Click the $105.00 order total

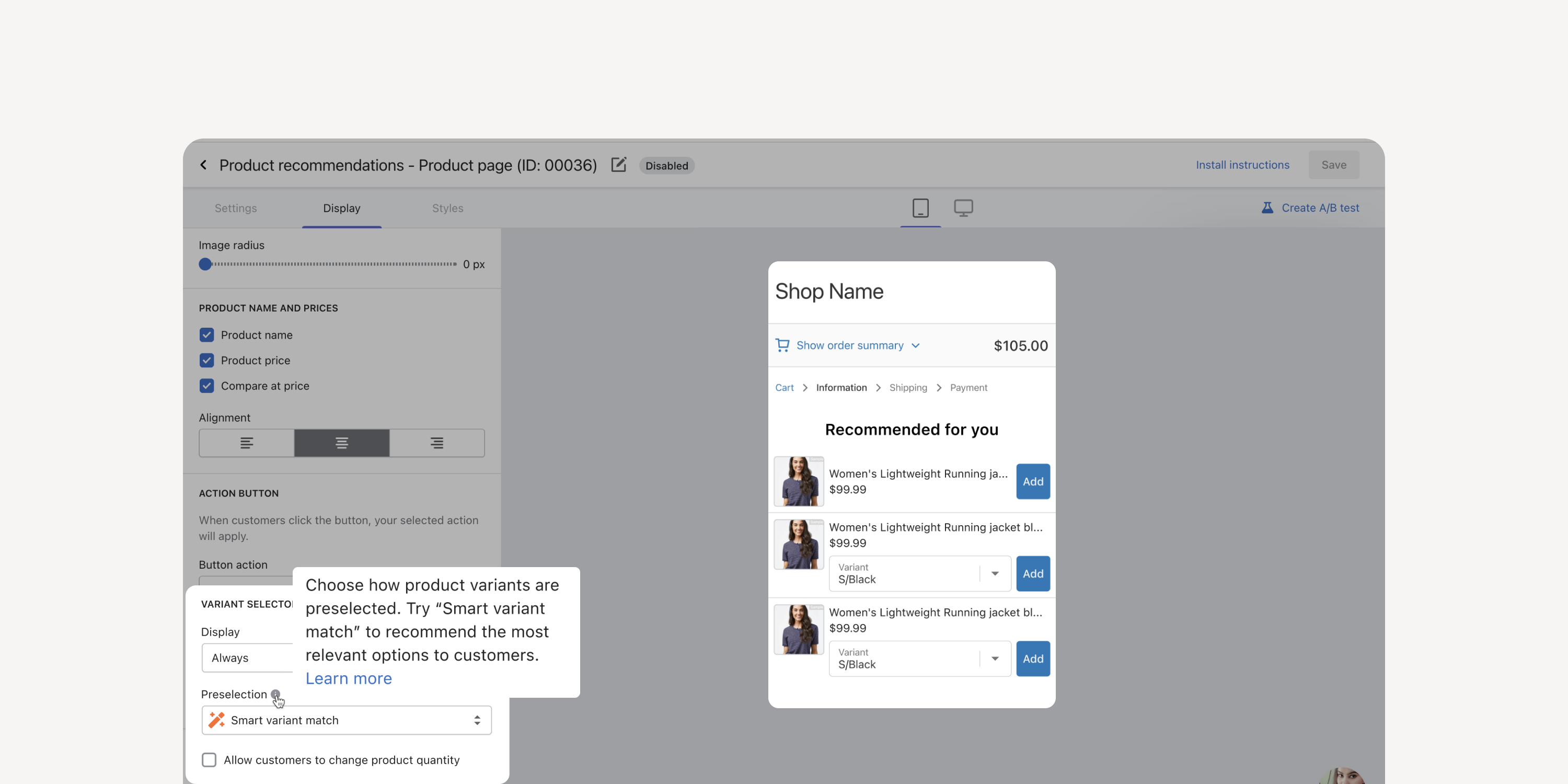tap(1021, 345)
